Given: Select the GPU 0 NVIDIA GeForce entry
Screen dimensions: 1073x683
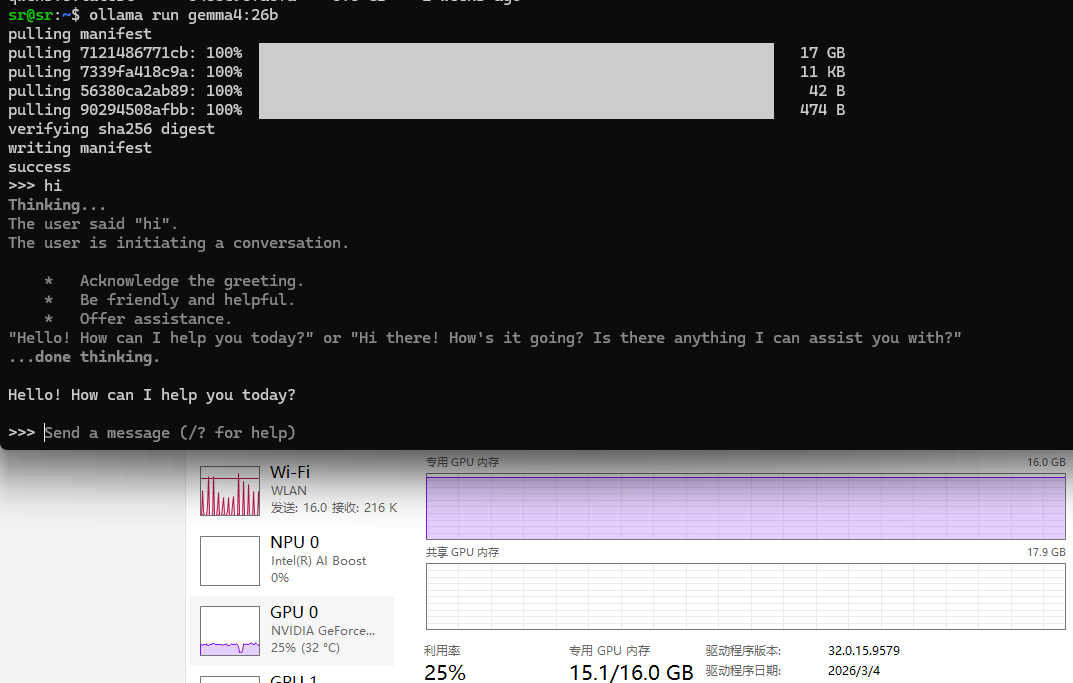Looking at the screenshot, I should 292,630.
